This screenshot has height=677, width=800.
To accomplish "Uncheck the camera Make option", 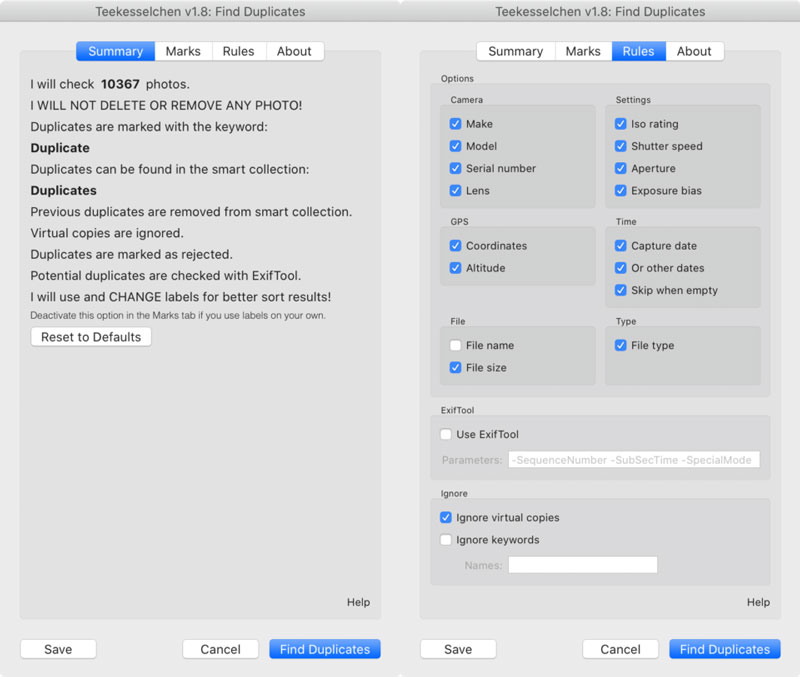I will click(456, 124).
